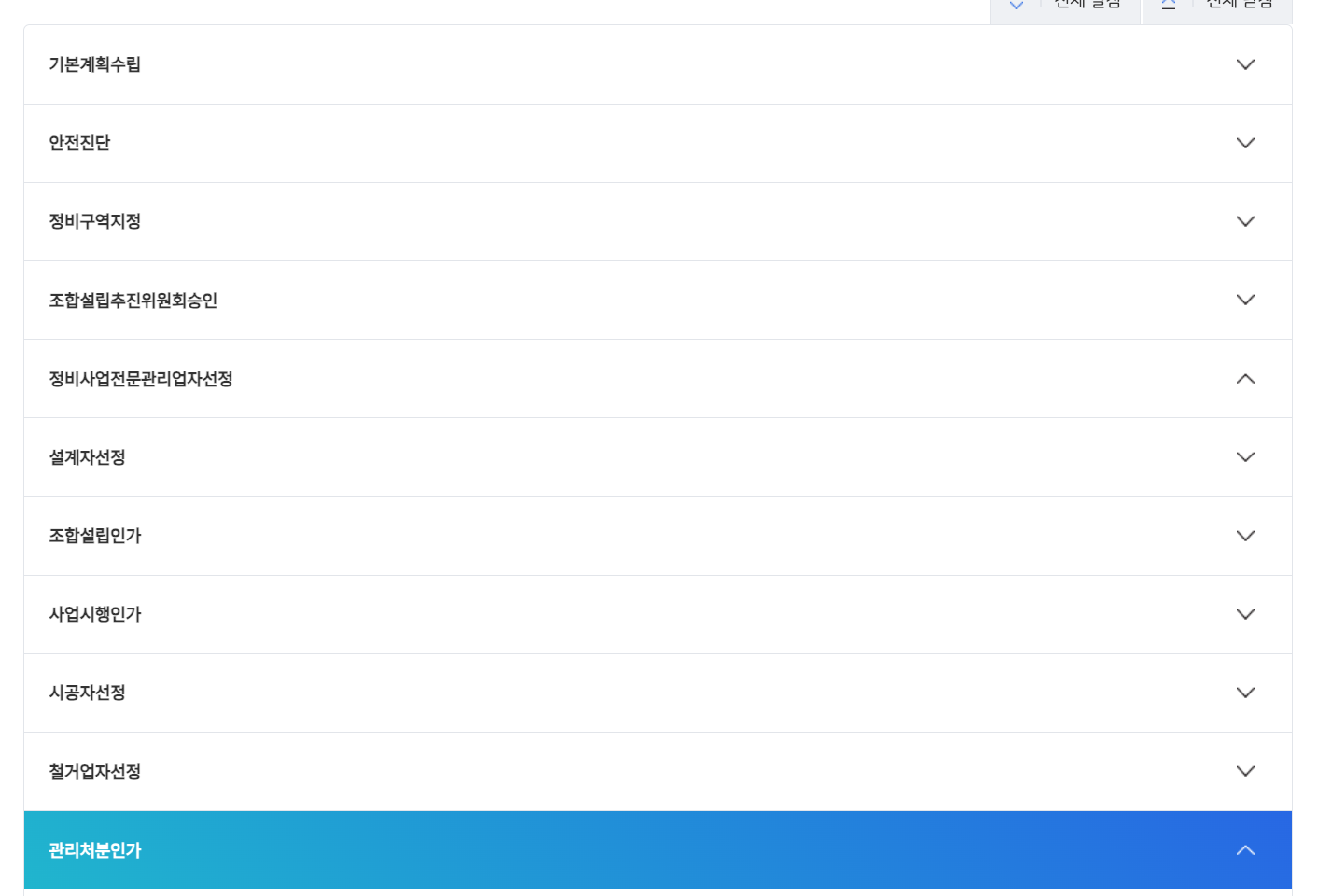Screen dimensions: 1318x896
Task: Click the 사업시행인가 row title
Action: tap(94, 614)
